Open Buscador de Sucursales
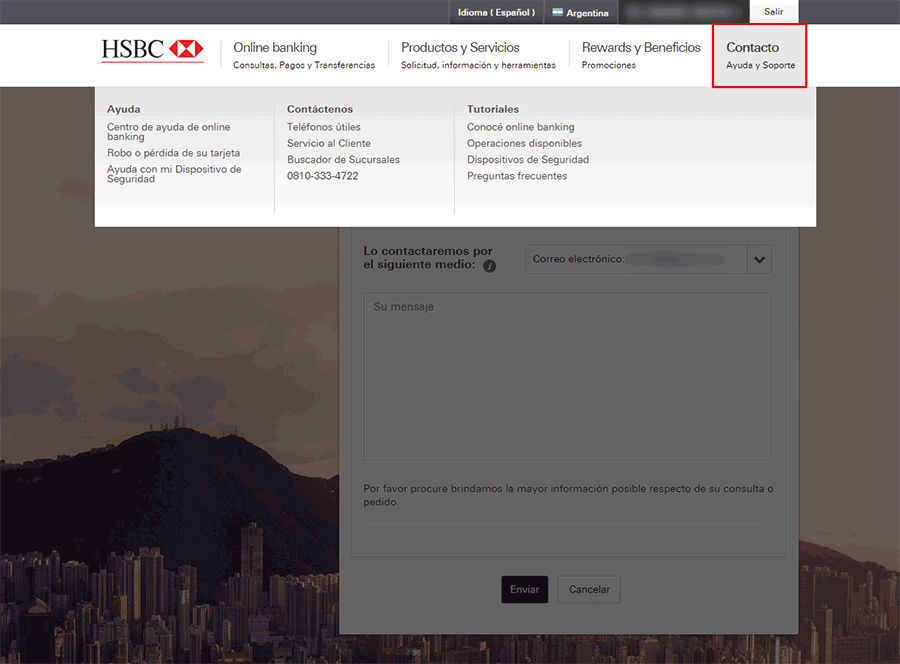This screenshot has height=664, width=900. coord(343,160)
